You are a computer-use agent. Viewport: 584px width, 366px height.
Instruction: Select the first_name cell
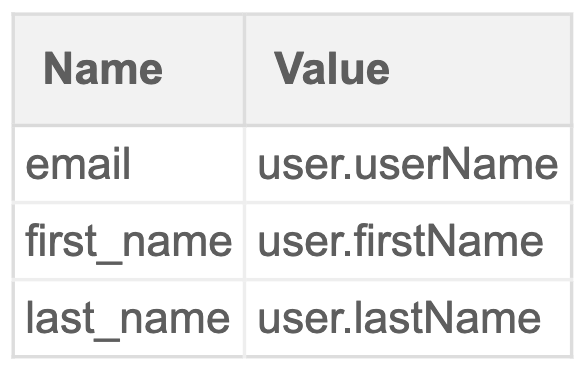129,241
